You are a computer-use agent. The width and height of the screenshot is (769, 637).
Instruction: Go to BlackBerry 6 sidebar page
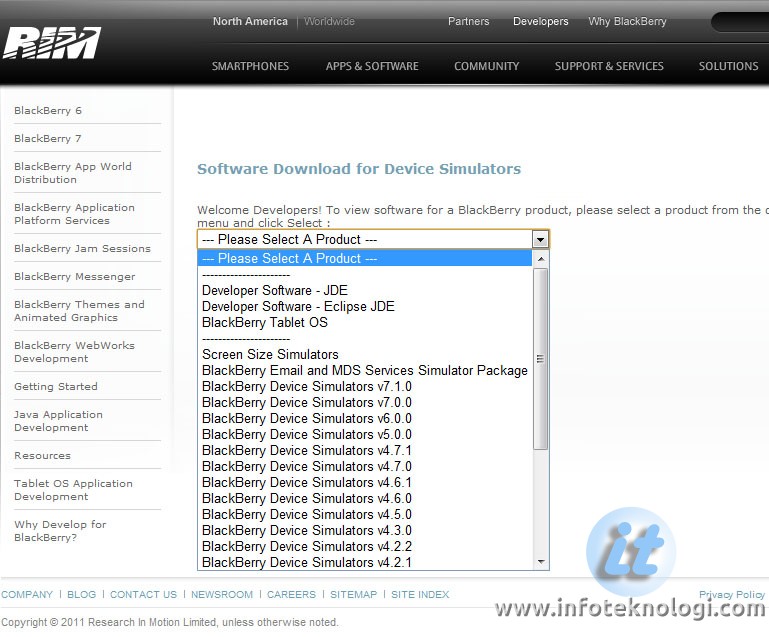pyautogui.click(x=48, y=111)
